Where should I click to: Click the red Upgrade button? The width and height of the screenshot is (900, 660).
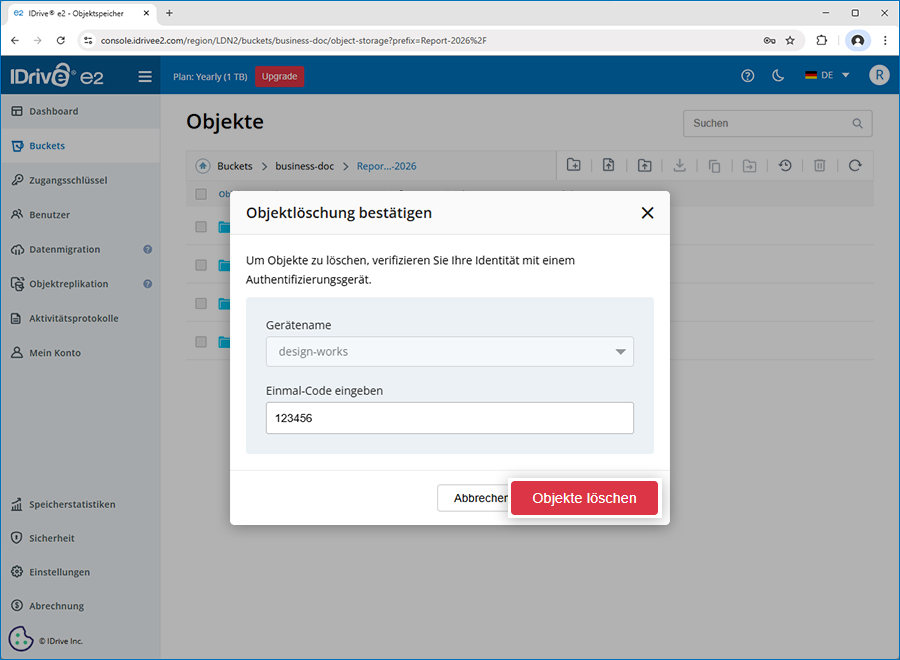click(x=279, y=76)
